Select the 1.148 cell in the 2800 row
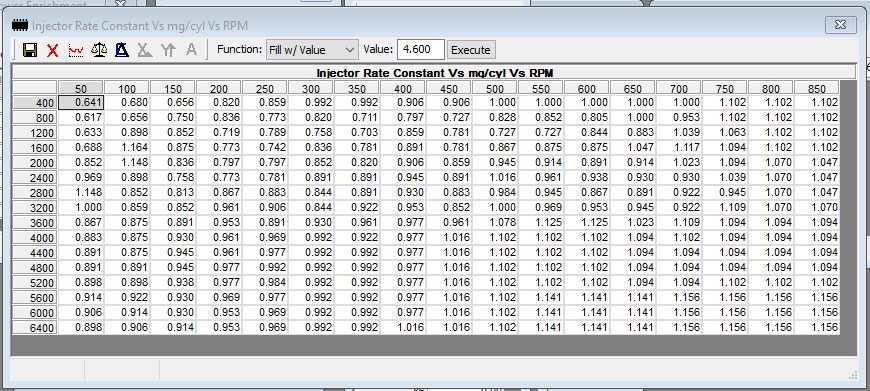The width and height of the screenshot is (870, 391). pyautogui.click(x=81, y=192)
